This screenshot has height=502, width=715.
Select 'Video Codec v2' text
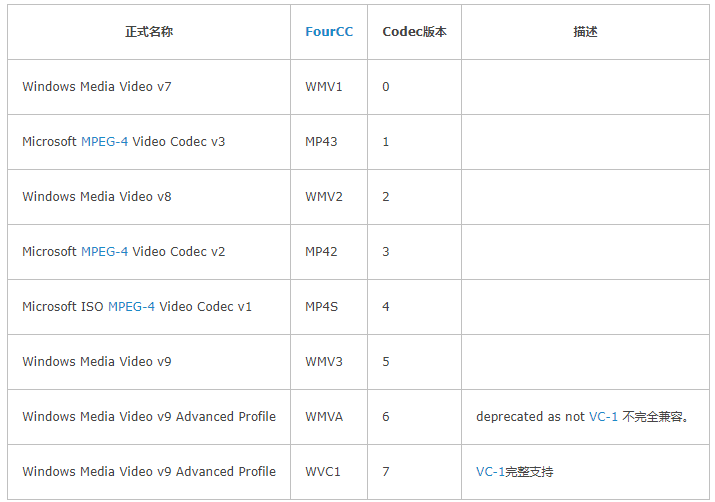[179, 252]
